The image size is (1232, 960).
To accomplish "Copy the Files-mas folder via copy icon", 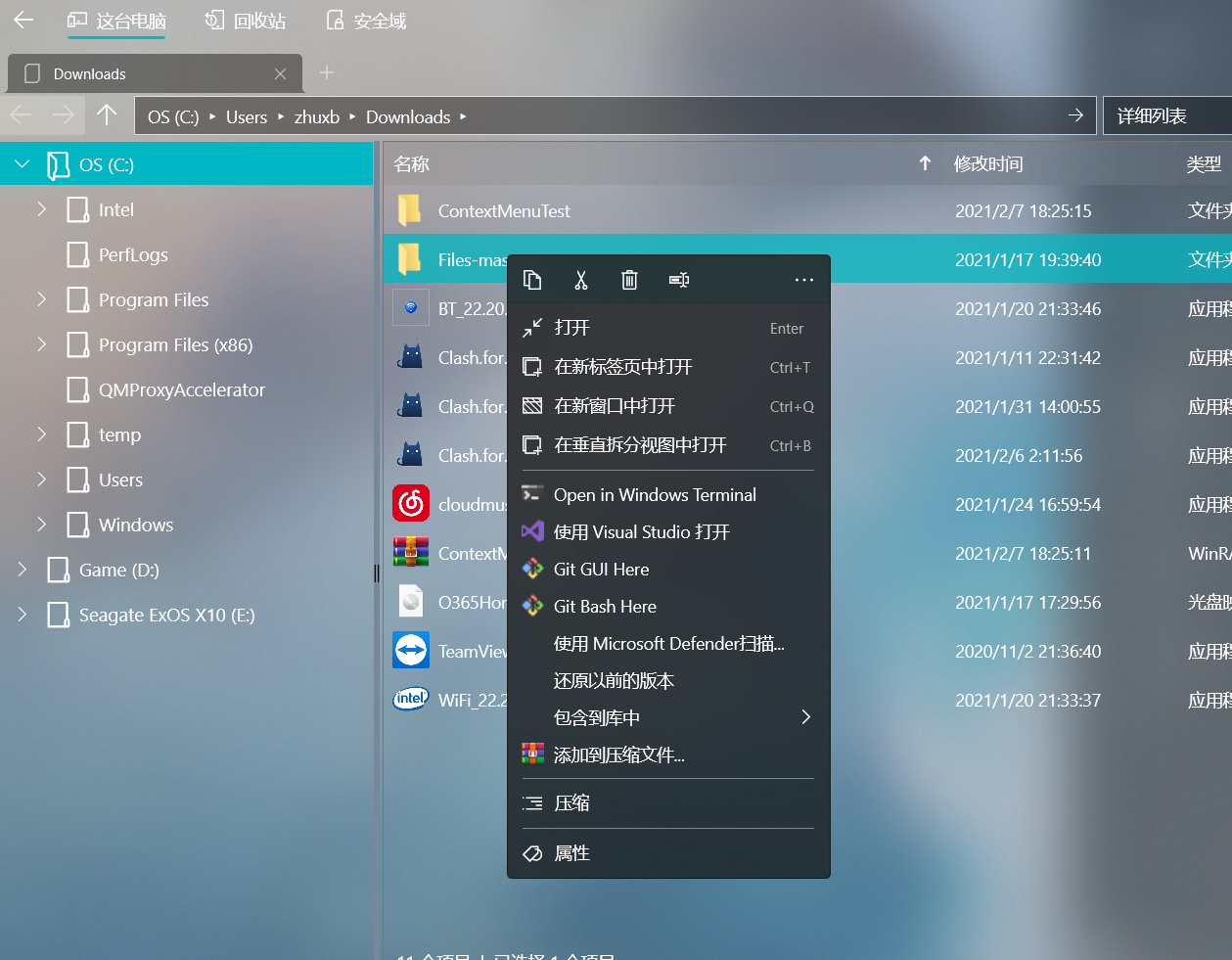I will [532, 280].
